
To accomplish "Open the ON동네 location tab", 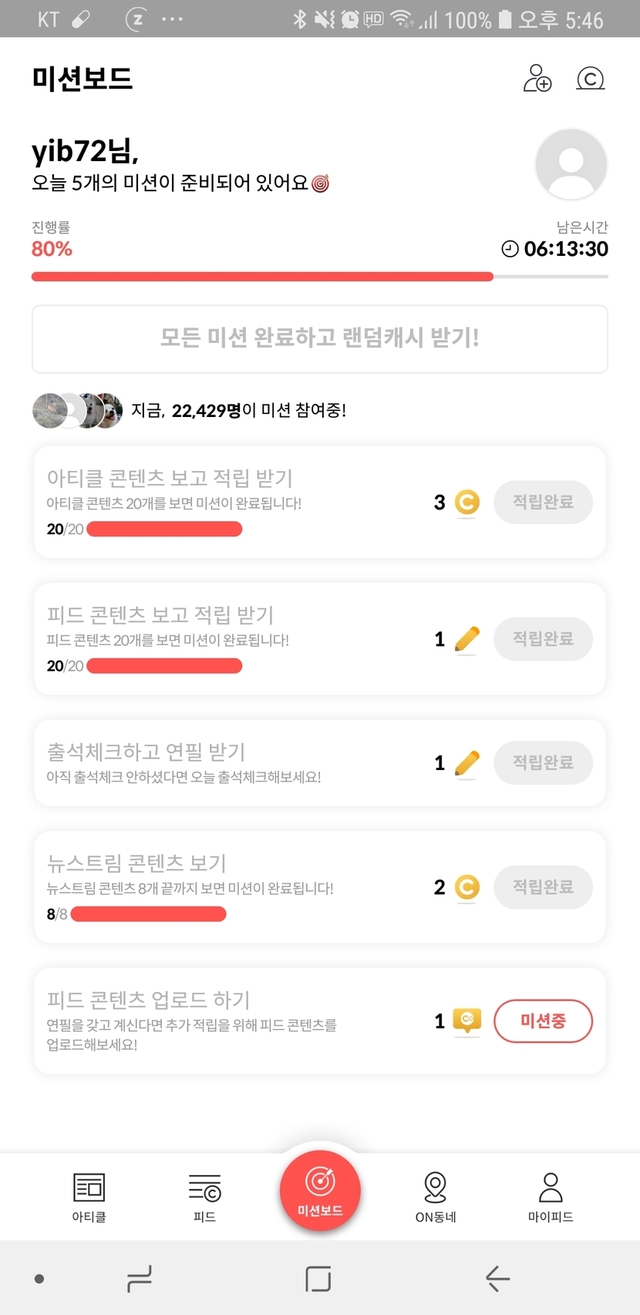I will tap(435, 1197).
